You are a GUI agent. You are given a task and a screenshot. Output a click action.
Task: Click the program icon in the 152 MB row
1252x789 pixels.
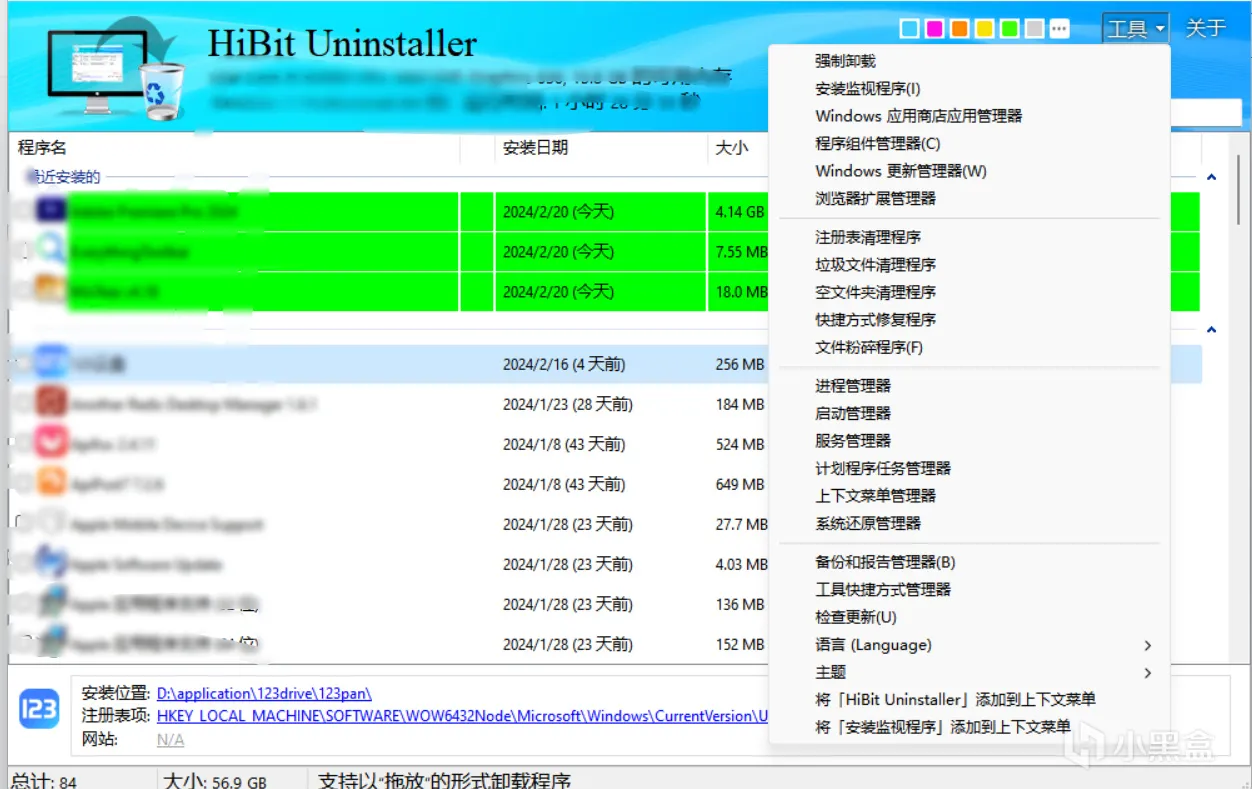coord(52,644)
